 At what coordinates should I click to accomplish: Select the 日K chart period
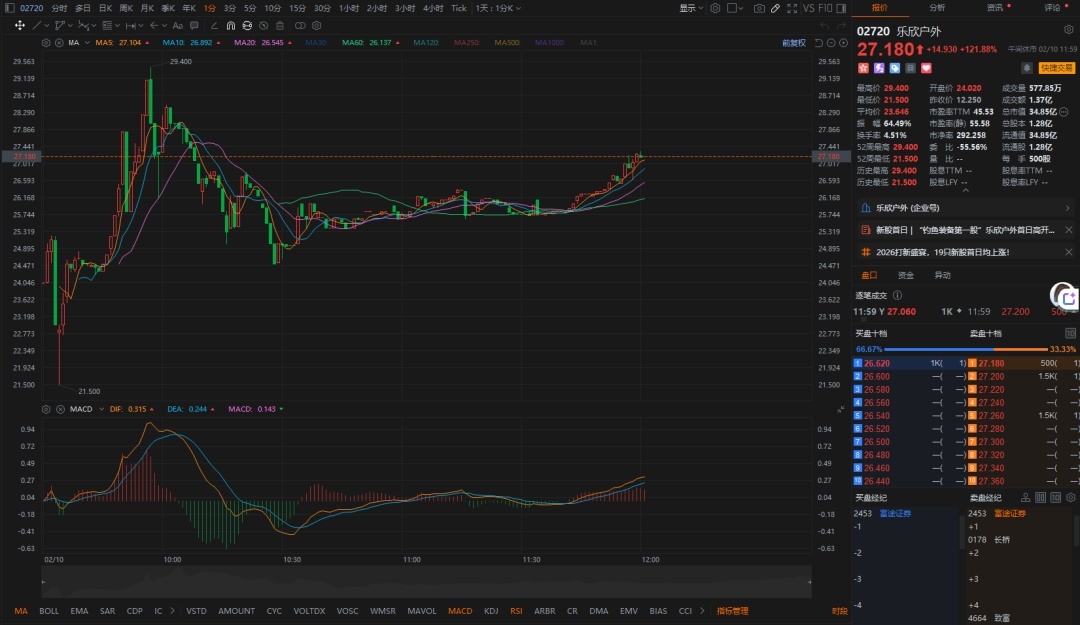105,8
